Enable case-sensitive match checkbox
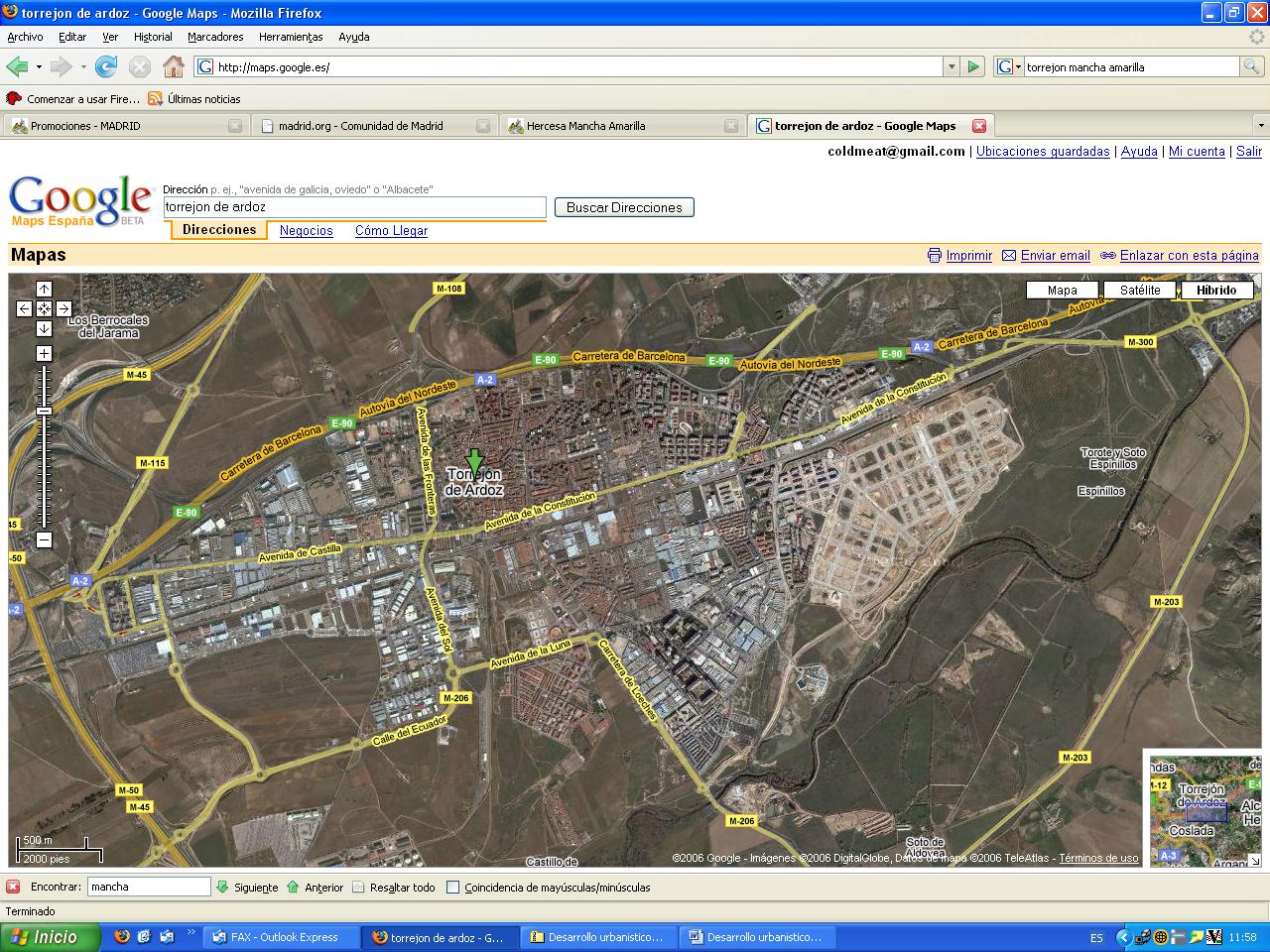The width and height of the screenshot is (1270, 952). click(x=453, y=888)
